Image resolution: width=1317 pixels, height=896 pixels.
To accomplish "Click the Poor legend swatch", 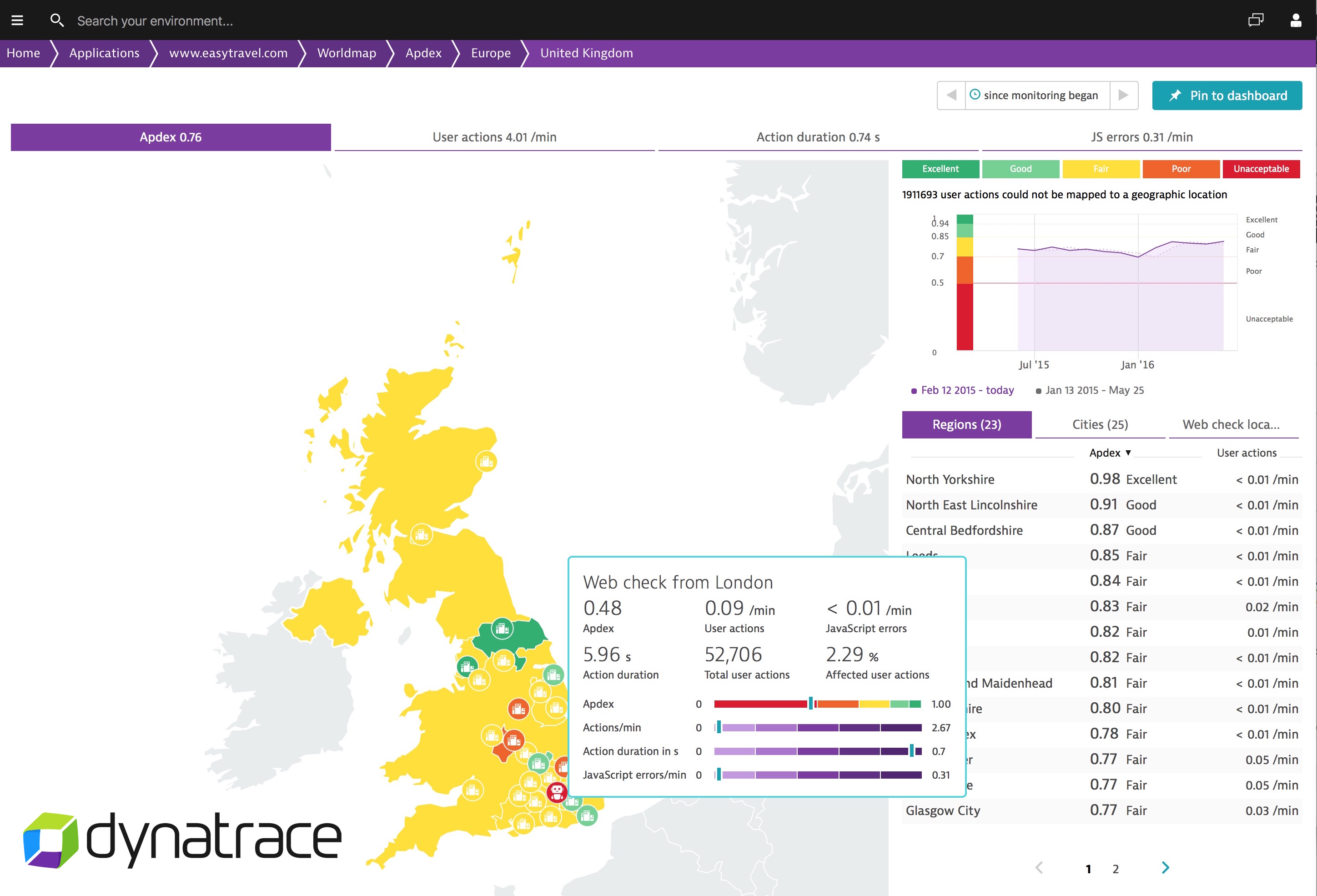I will click(x=1181, y=169).
